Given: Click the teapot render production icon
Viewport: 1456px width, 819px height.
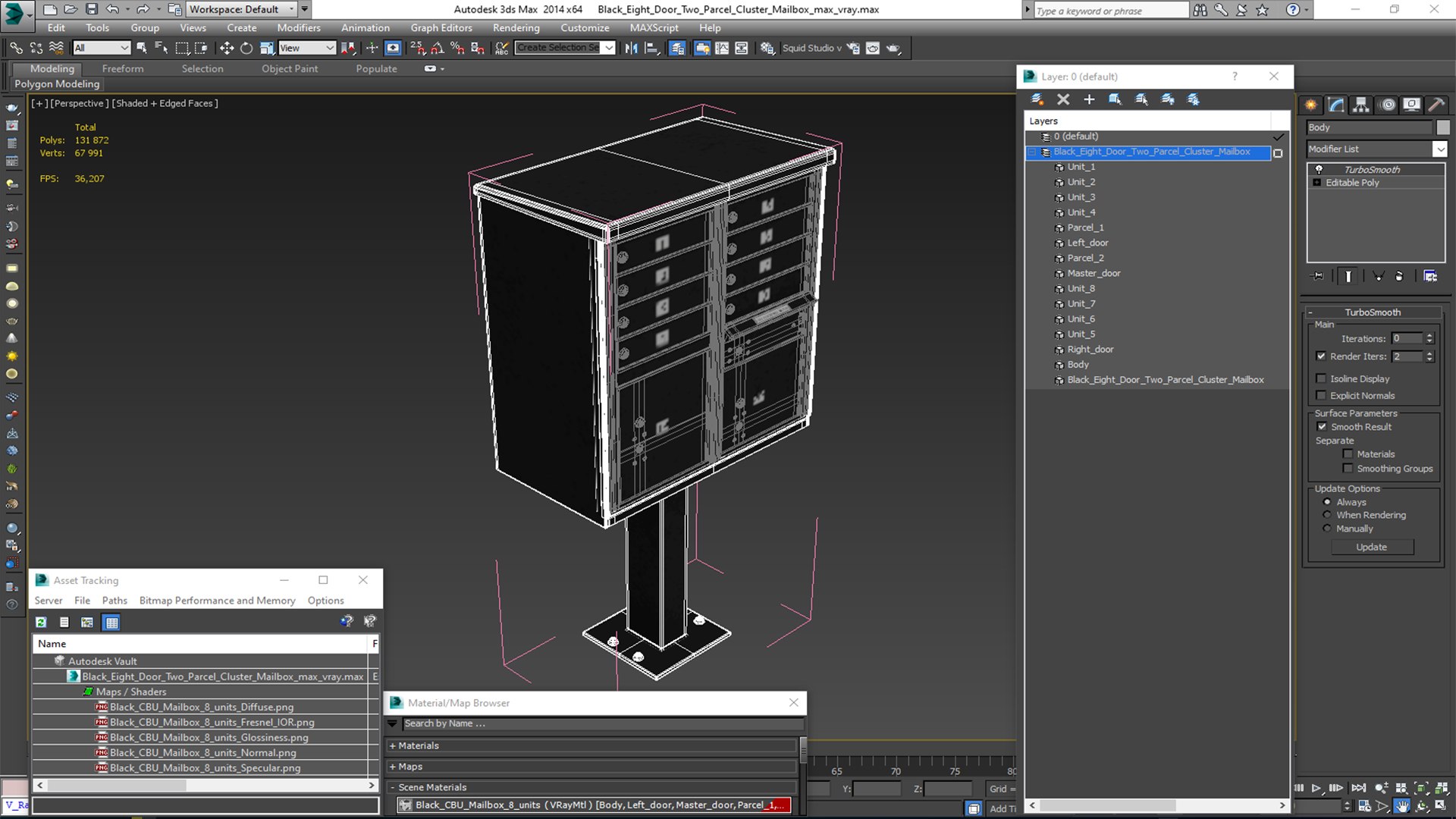Looking at the screenshot, I should click(893, 48).
